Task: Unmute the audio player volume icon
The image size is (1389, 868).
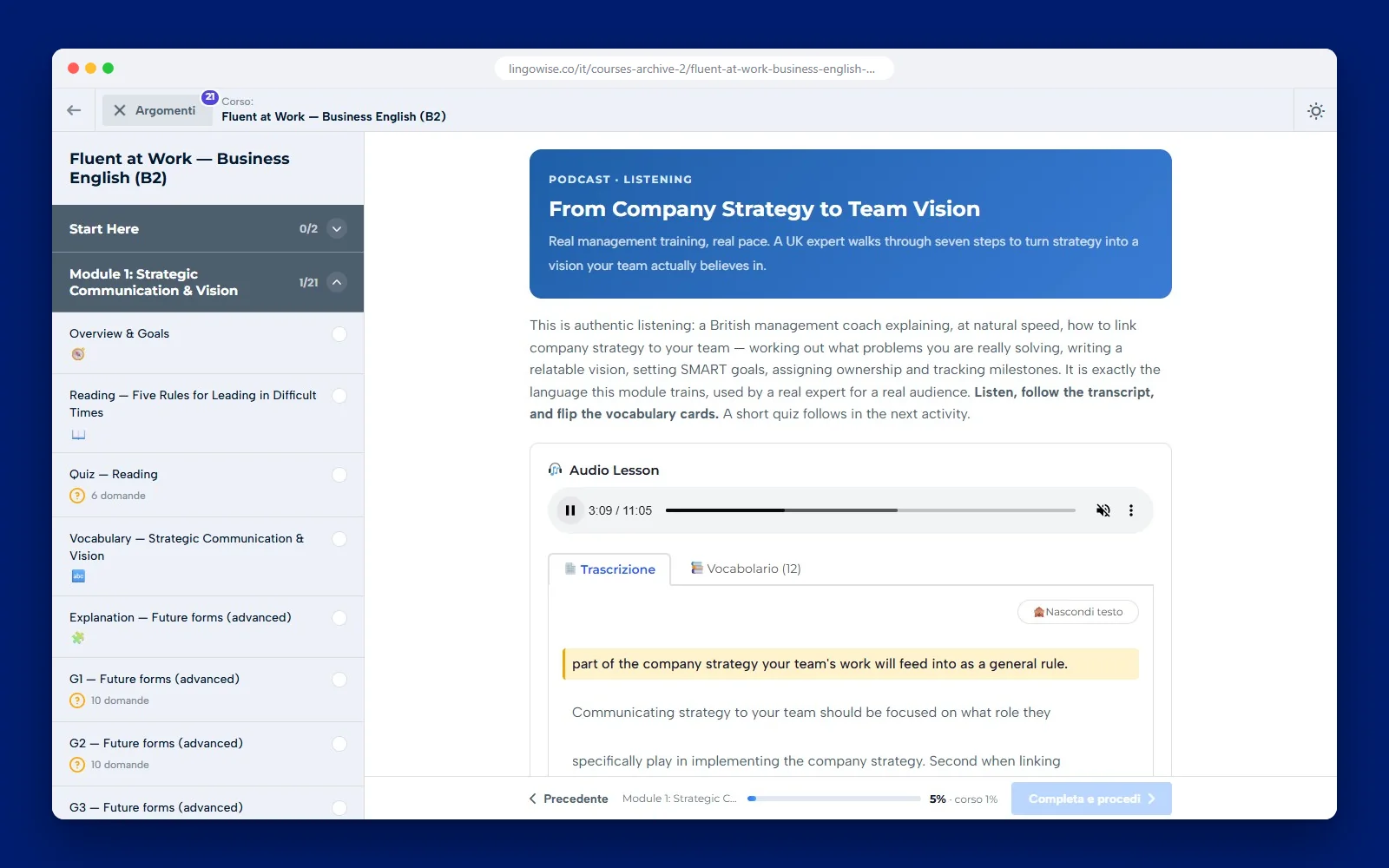Action: point(1103,510)
